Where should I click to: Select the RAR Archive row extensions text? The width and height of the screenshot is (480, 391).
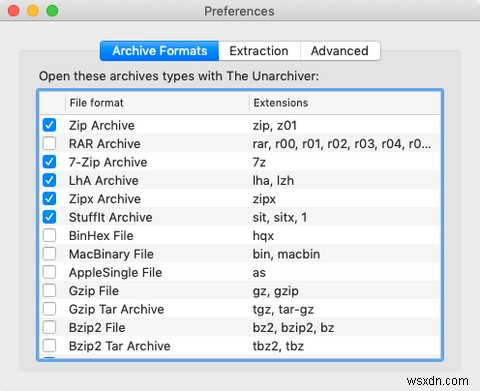(342, 144)
